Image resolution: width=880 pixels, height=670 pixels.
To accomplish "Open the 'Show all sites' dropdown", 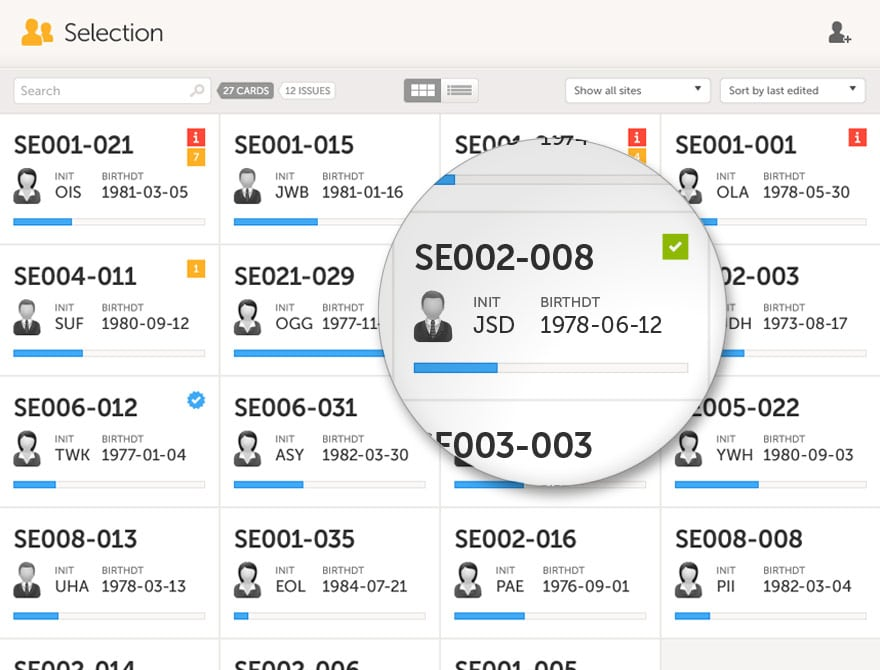I will pyautogui.click(x=638, y=90).
